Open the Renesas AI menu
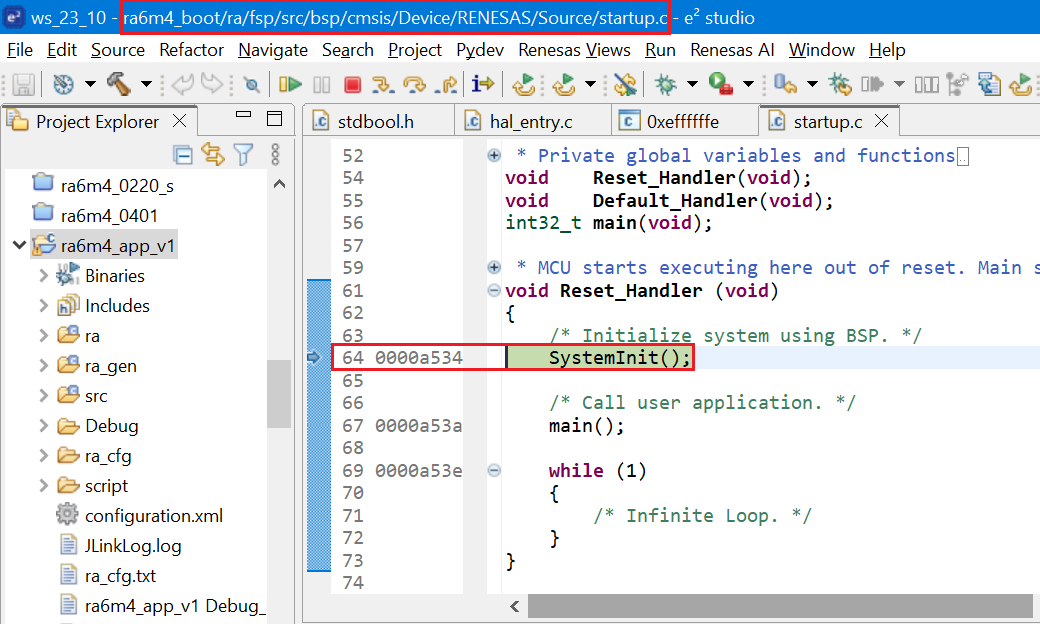The height and width of the screenshot is (624, 1040). tap(732, 50)
